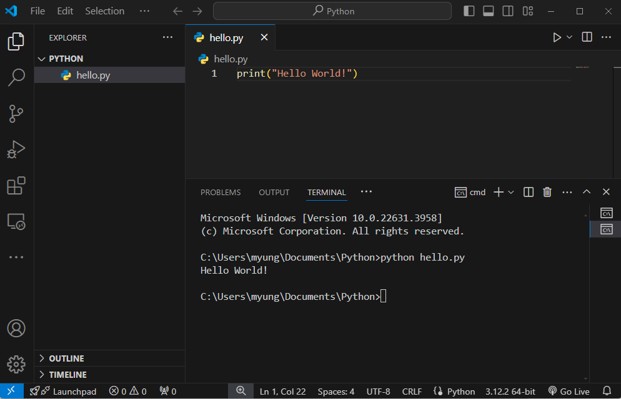Viewport: 621px width, 399px height.
Task: Run Python file with play button
Action: [x=557, y=37]
